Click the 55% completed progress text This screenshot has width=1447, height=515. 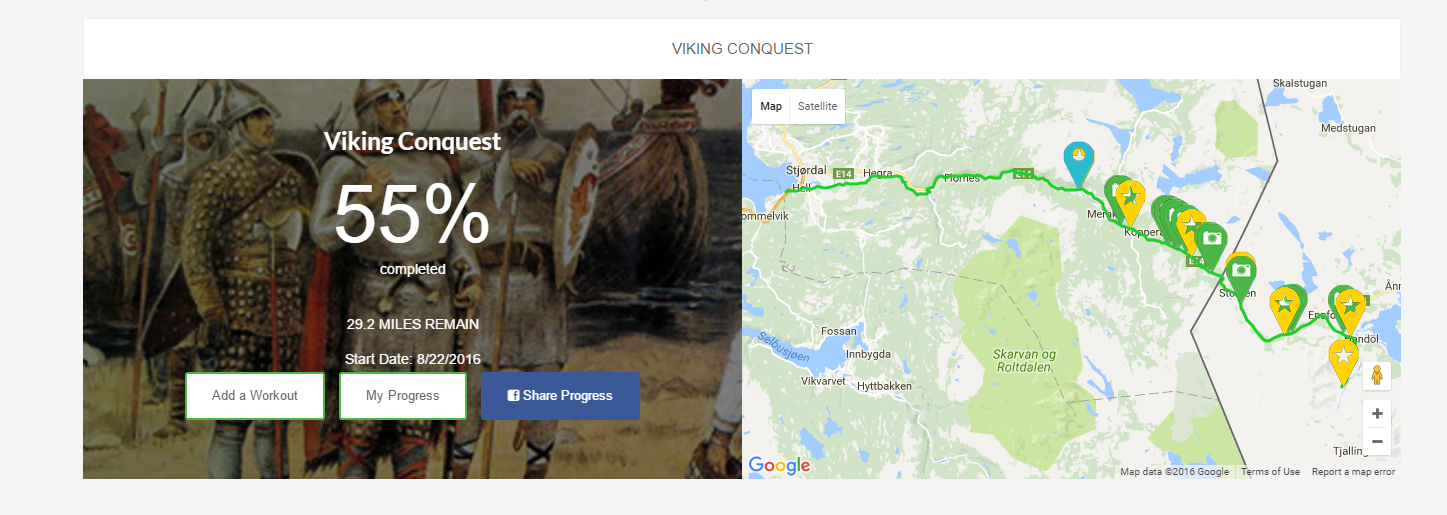[412, 225]
